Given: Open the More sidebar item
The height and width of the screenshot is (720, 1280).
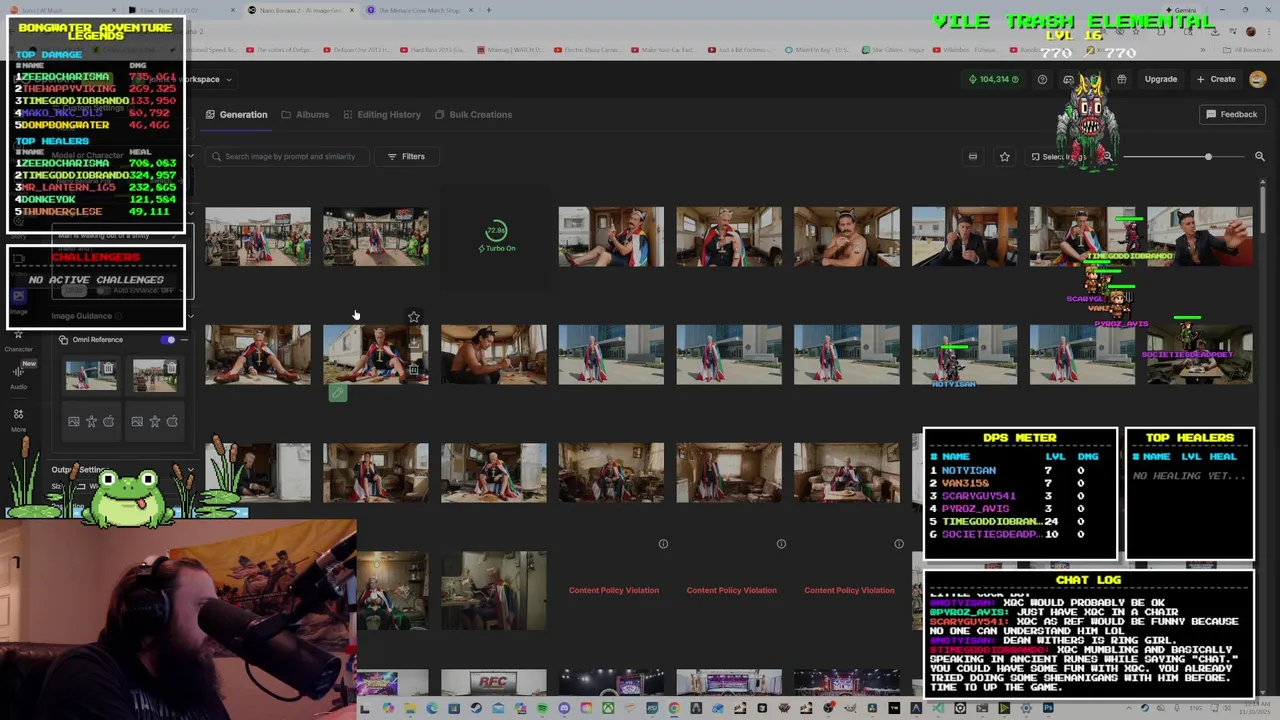Looking at the screenshot, I should (x=18, y=419).
